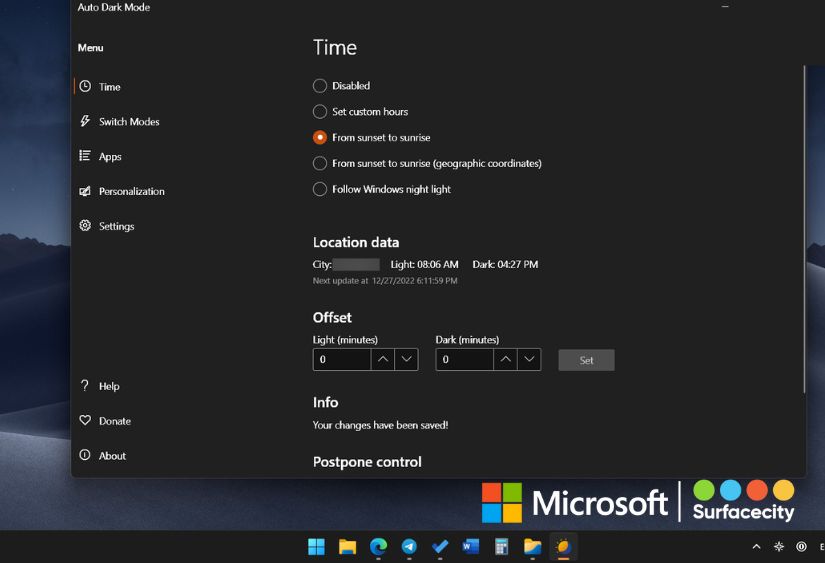Open Telegram from the taskbar
Viewport: 825px width, 563px height.
[409, 547]
